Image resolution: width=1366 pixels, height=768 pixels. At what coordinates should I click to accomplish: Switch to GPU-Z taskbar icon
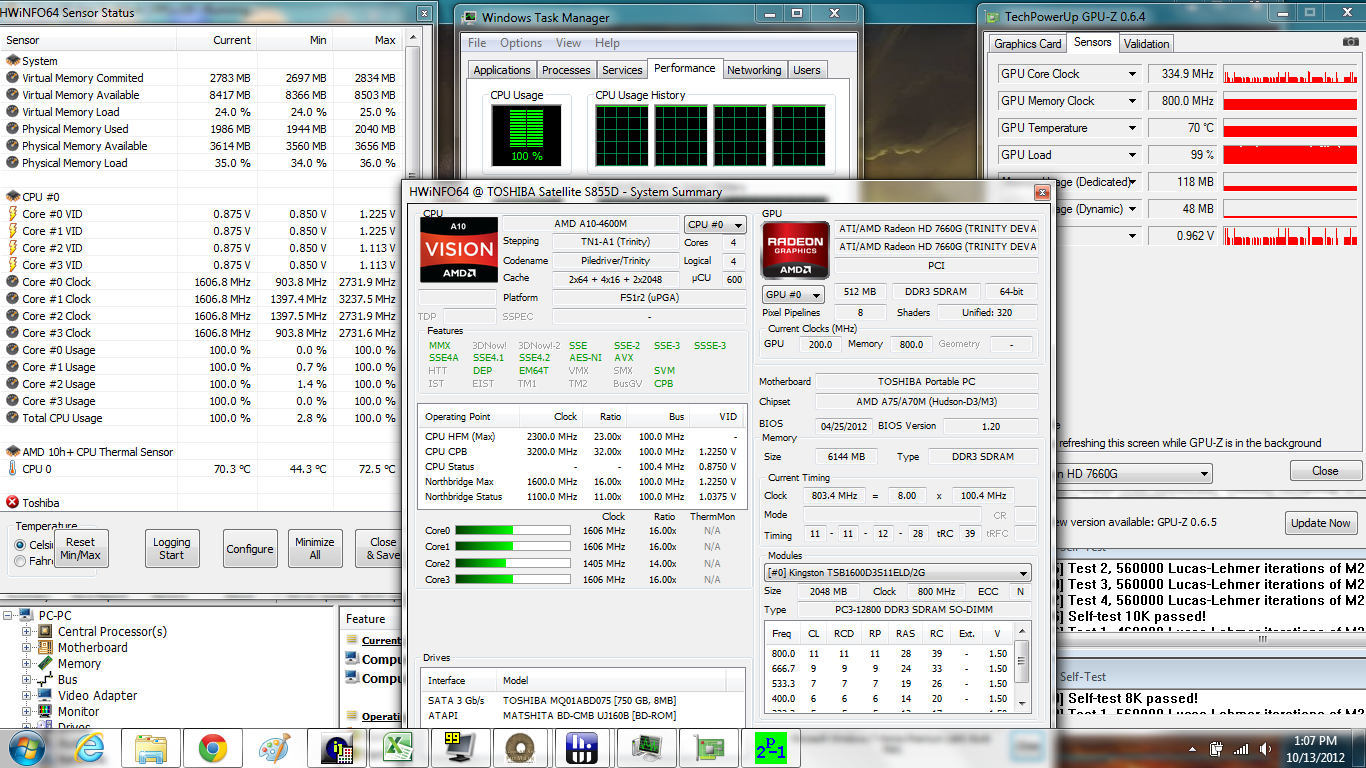tap(709, 747)
